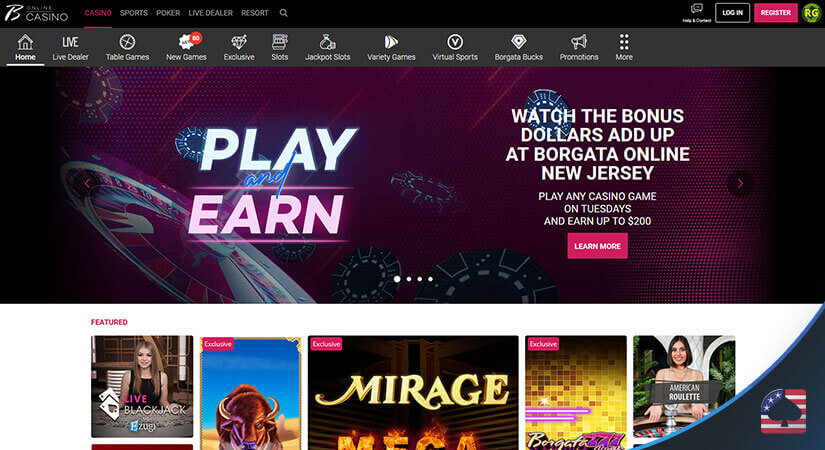Open the buffalo exclusive slot thumbnail
The width and height of the screenshot is (825, 450).
[x=250, y=393]
